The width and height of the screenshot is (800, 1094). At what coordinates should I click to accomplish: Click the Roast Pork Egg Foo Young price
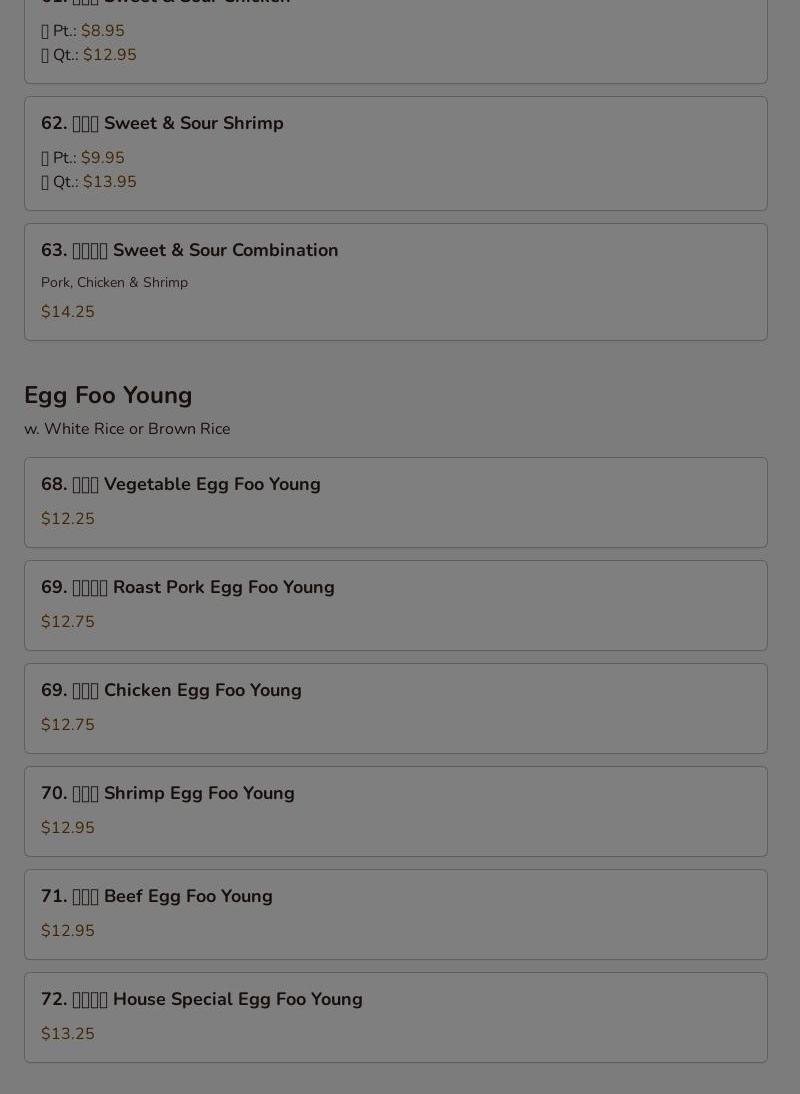pos(68,622)
